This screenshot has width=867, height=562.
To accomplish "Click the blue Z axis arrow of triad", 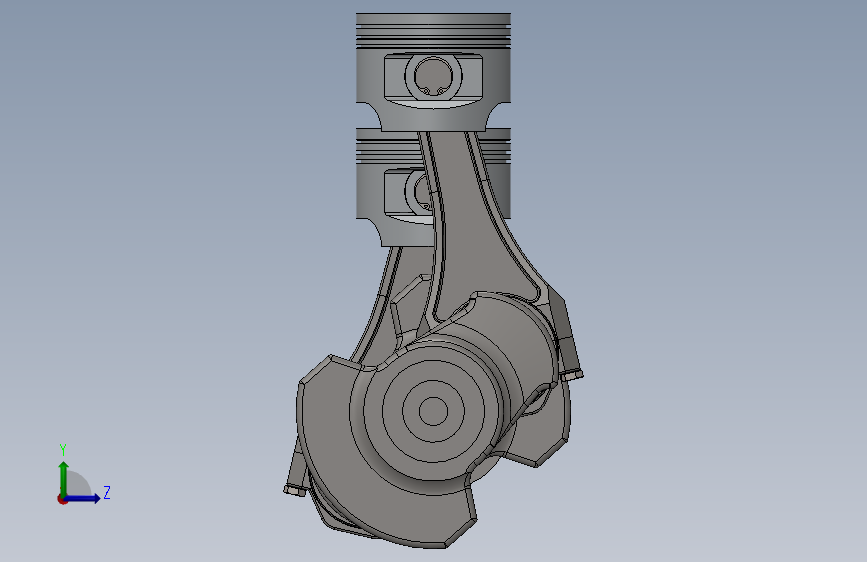I will click(x=83, y=498).
